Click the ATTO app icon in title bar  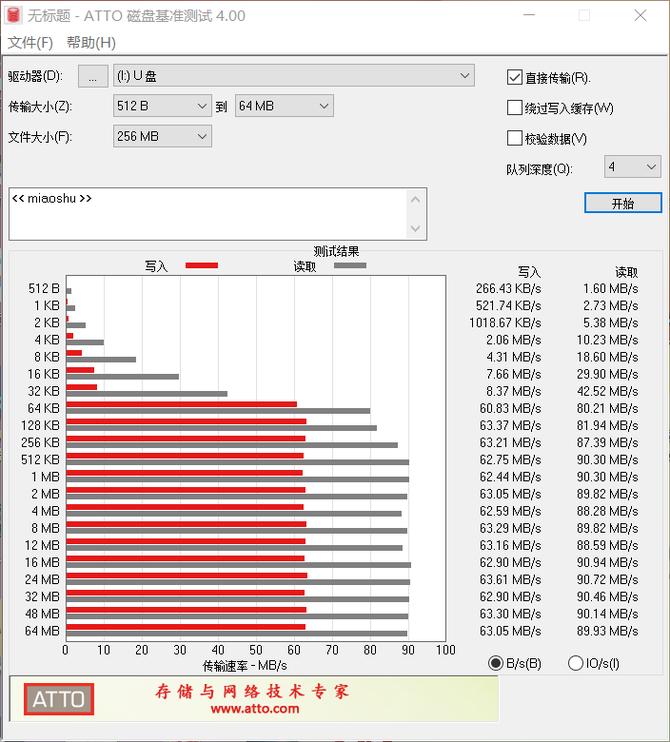(14, 16)
